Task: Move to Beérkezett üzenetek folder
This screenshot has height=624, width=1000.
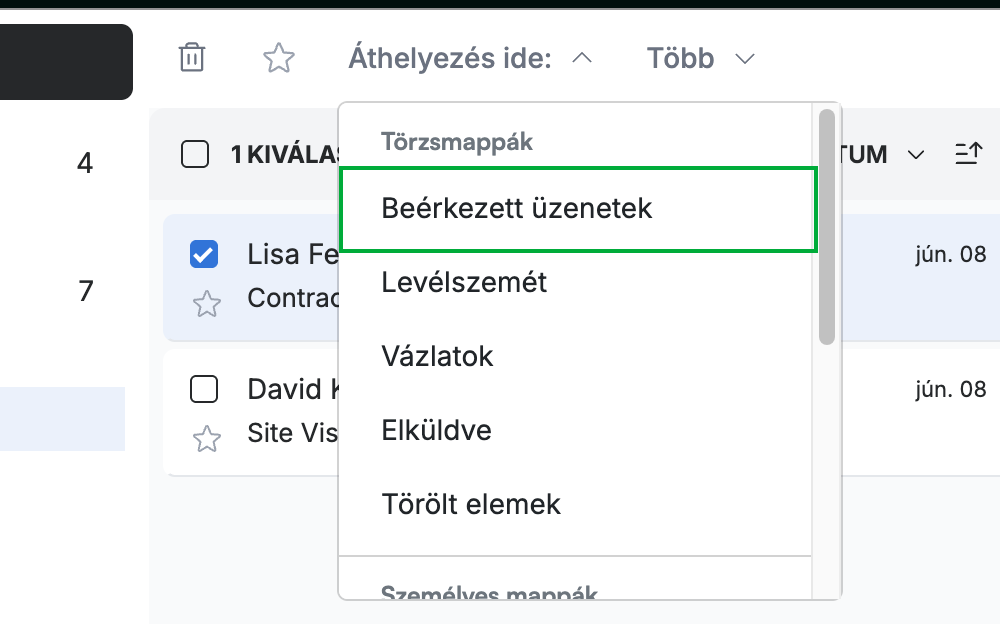Action: tap(578, 209)
